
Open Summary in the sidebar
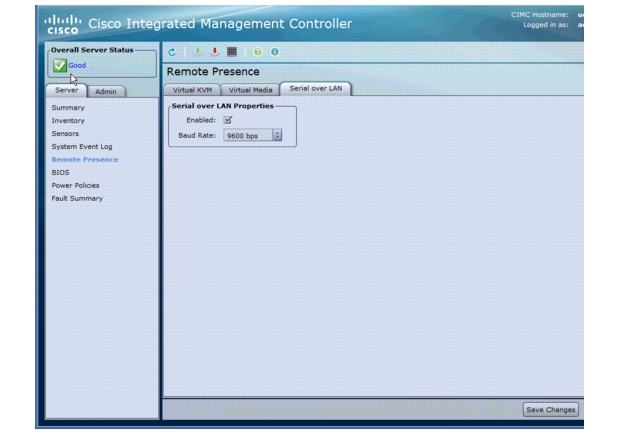click(68, 108)
